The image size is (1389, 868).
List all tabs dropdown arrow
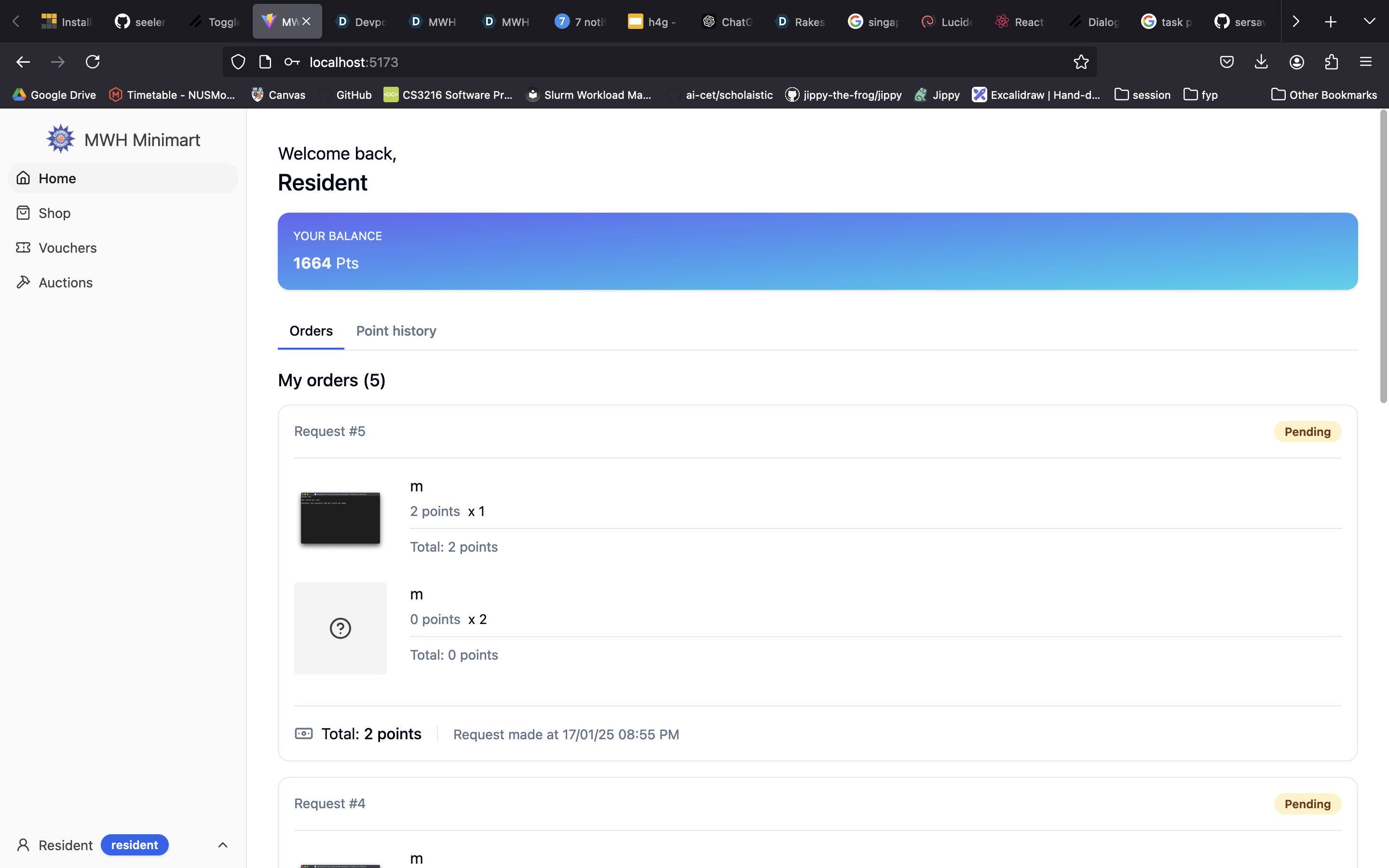[x=1369, y=21]
